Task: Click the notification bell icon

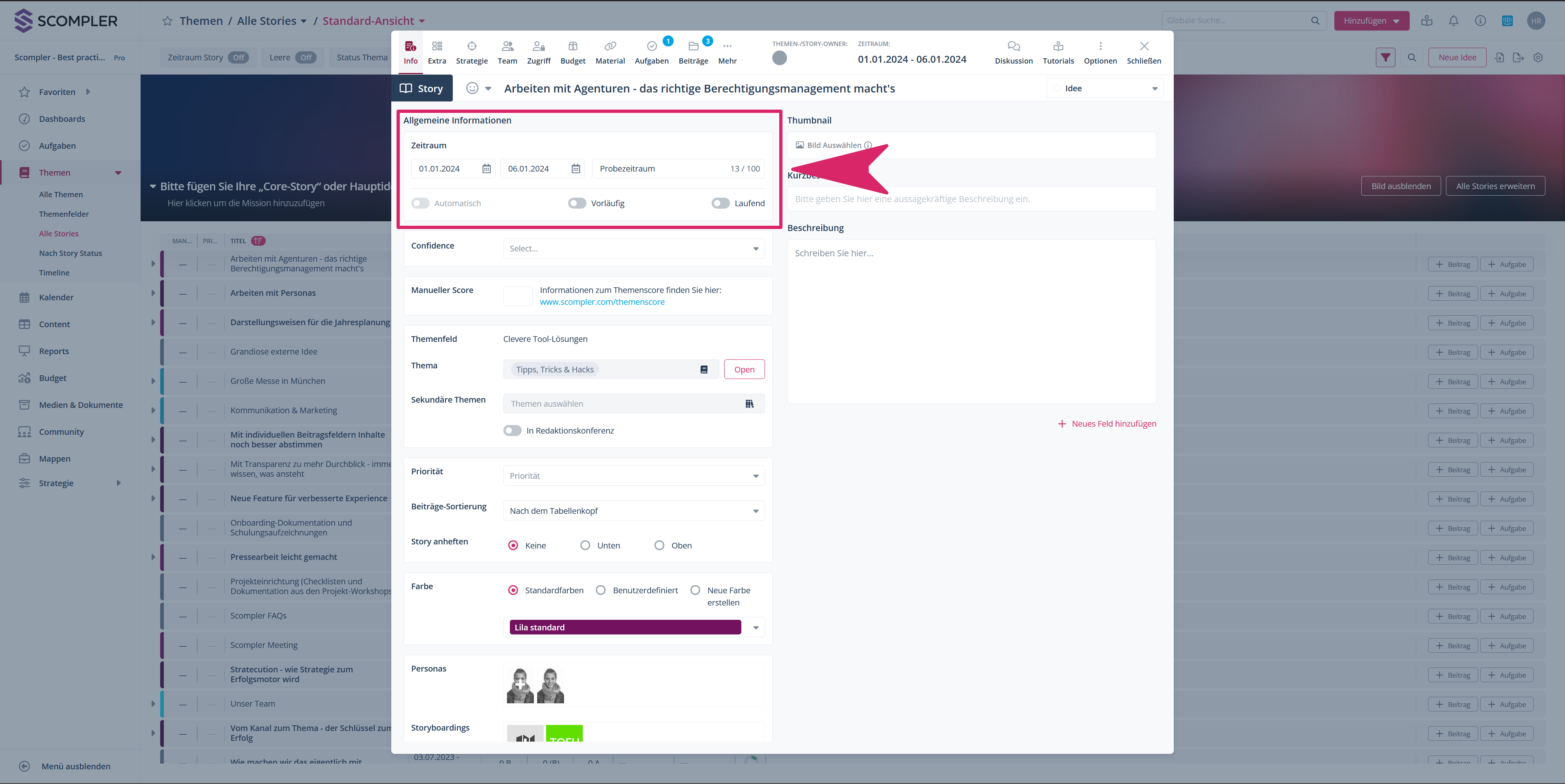Action: tap(1453, 21)
